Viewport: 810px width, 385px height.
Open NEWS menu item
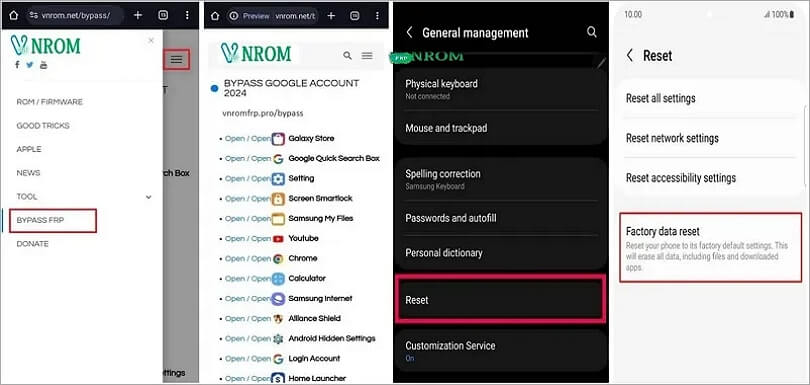28,173
